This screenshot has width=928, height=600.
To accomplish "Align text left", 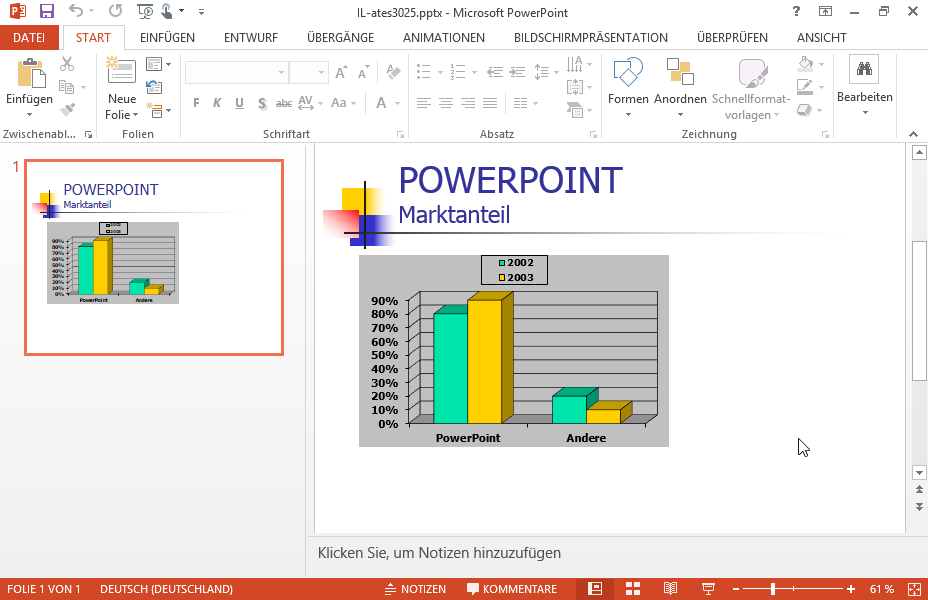I will [423, 103].
